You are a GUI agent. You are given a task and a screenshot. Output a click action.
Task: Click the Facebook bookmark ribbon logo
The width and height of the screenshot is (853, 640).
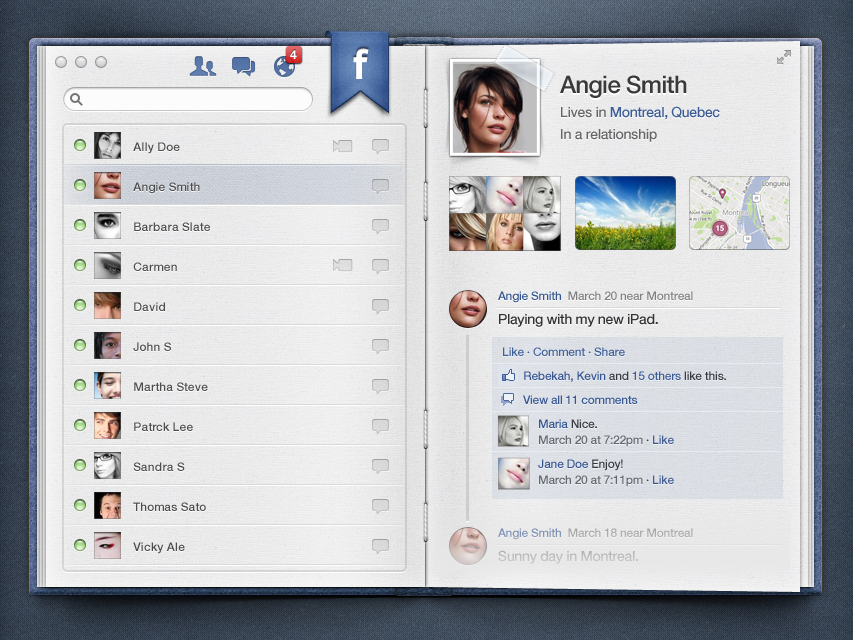[360, 71]
